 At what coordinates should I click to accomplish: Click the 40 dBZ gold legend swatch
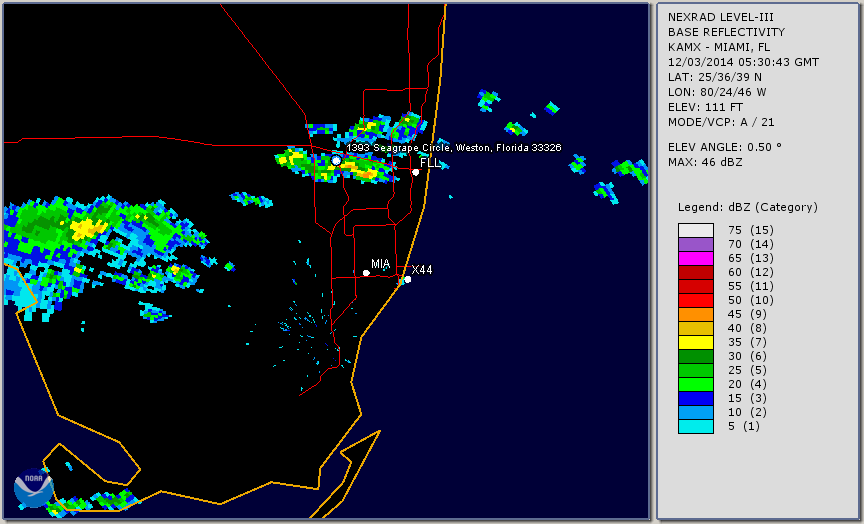pos(696,328)
